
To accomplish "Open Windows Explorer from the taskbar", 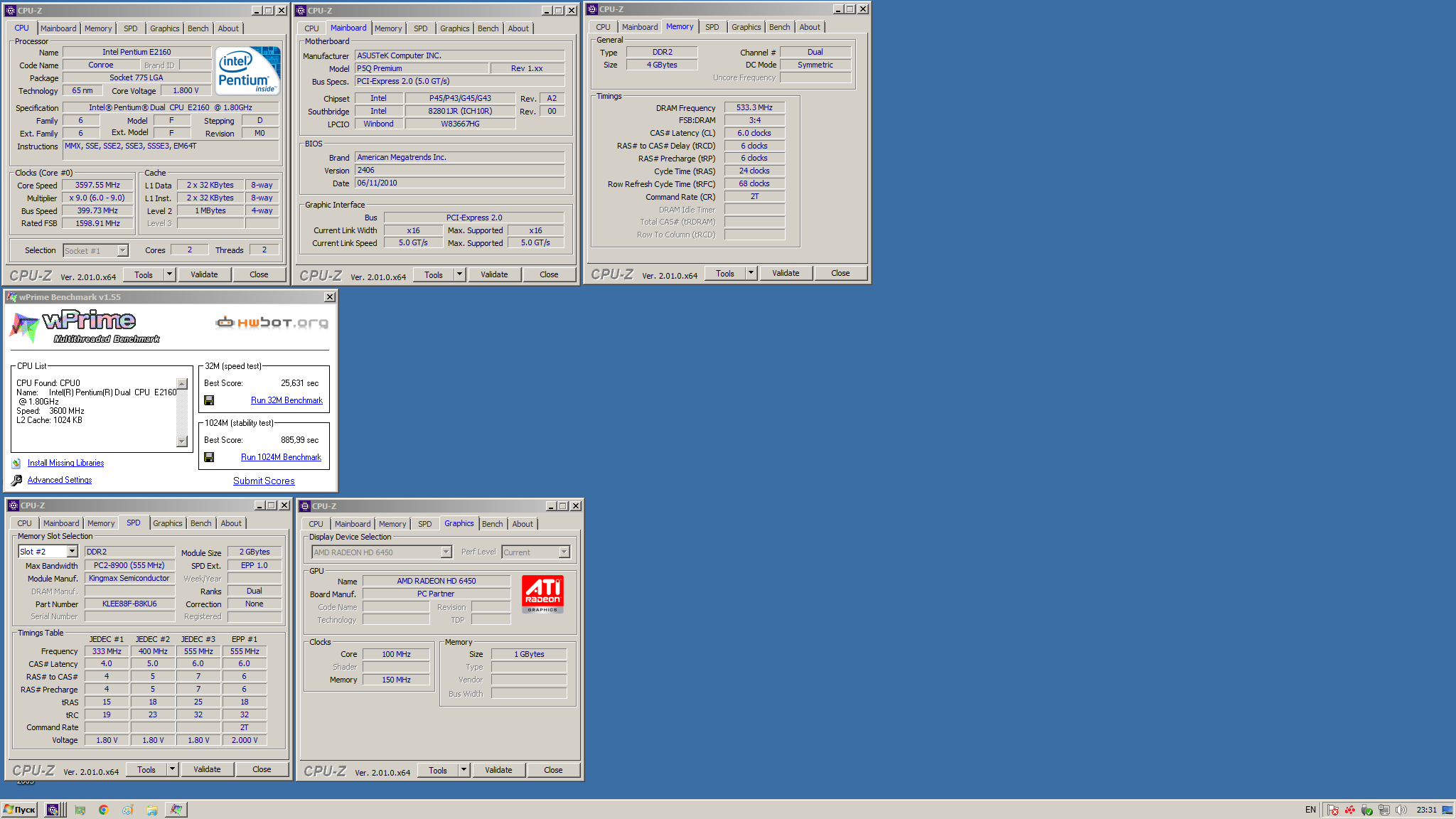I will 151,810.
